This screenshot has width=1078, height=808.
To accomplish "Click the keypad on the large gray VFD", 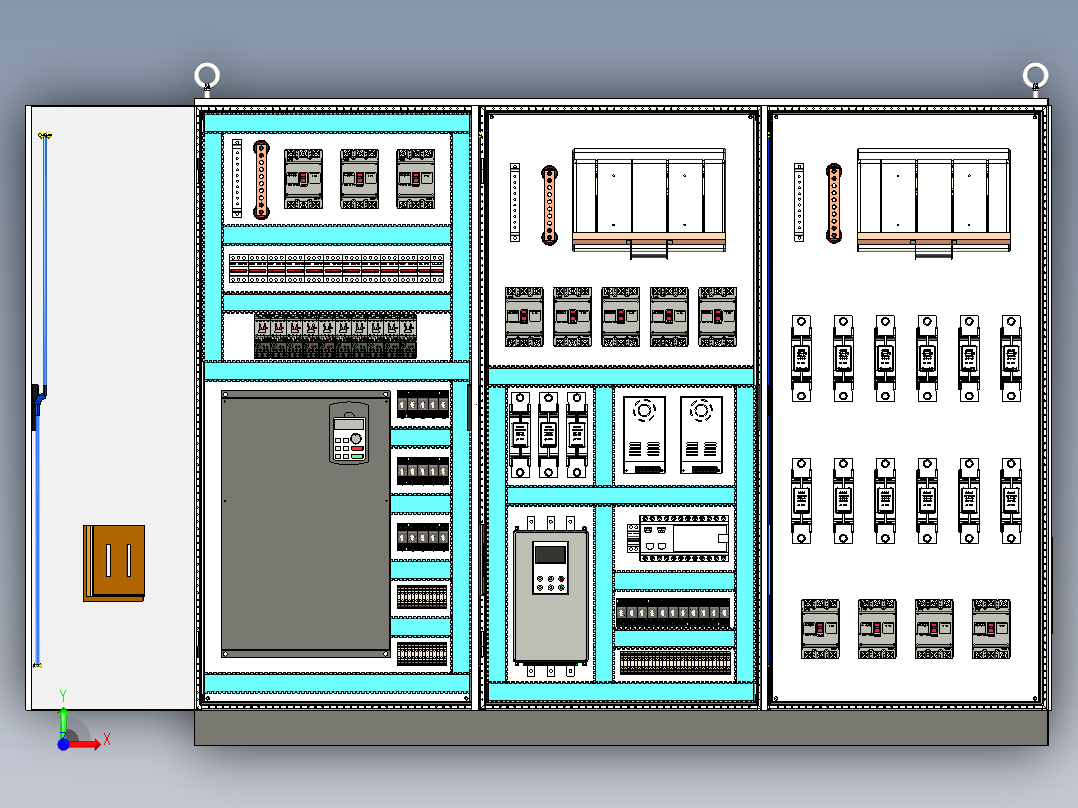I will click(349, 433).
